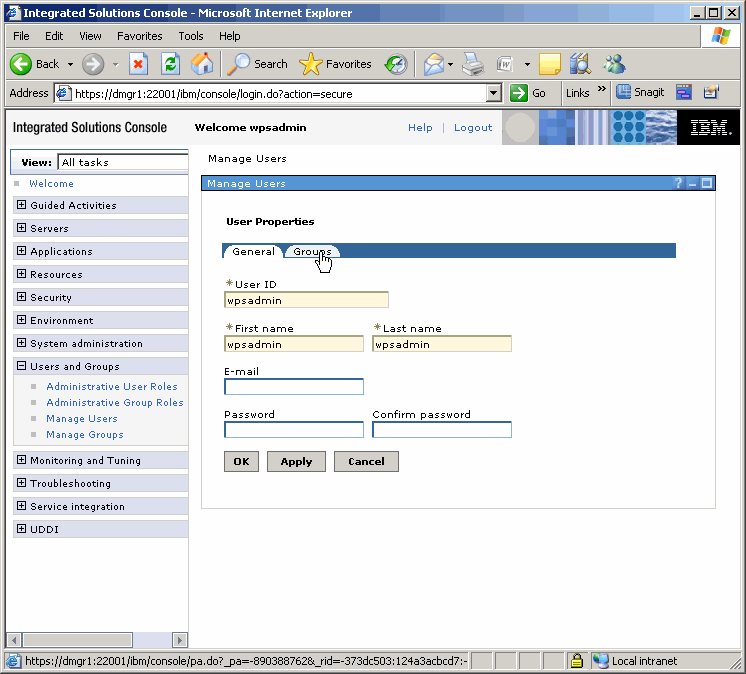Open the History toolbar icon
This screenshot has width=746, height=674.
396,64
